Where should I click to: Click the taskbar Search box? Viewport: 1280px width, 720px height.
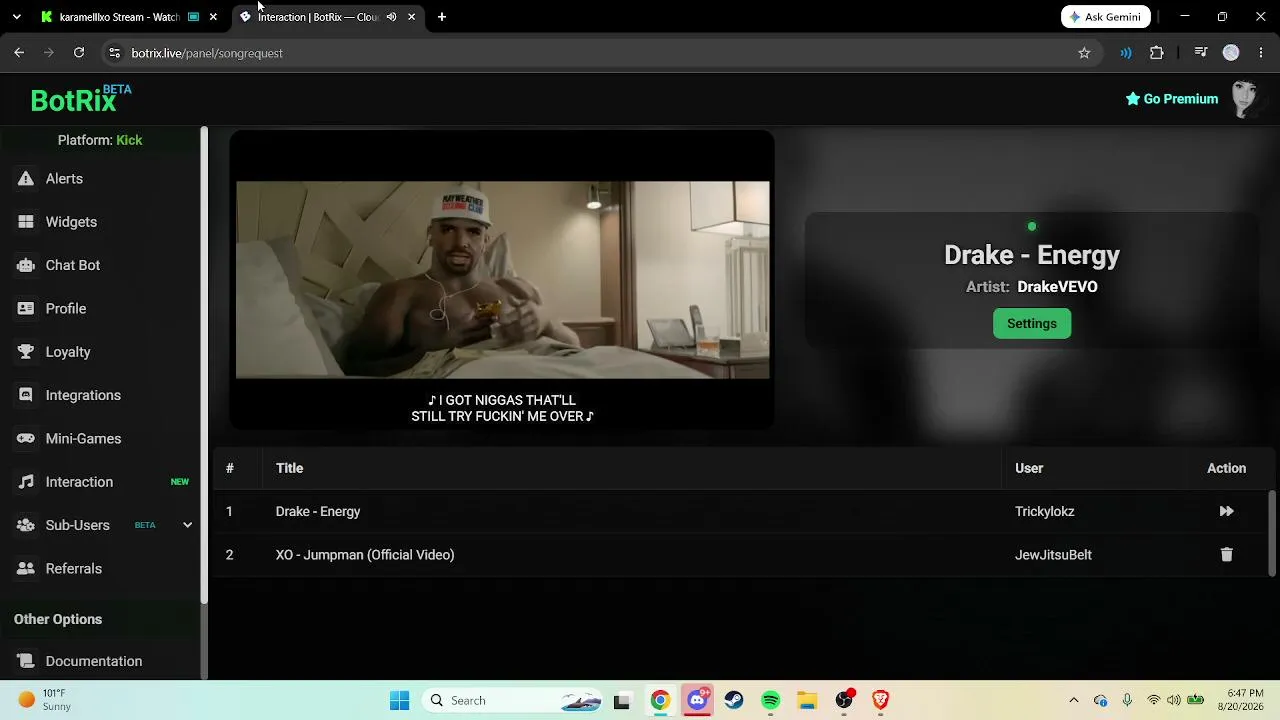click(514, 700)
